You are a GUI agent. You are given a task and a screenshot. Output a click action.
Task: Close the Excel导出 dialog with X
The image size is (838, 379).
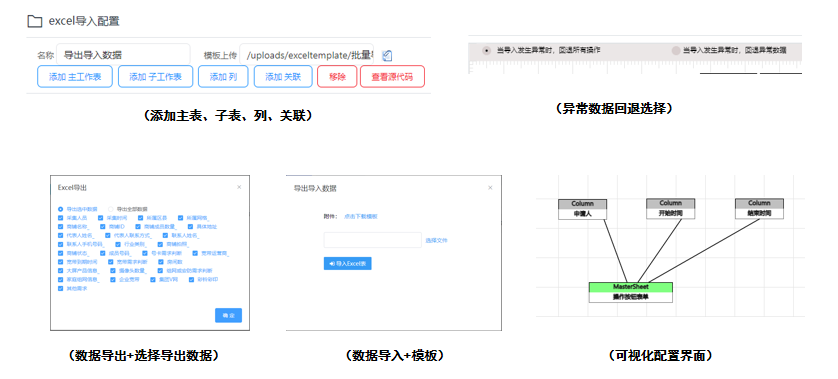tap(239, 187)
